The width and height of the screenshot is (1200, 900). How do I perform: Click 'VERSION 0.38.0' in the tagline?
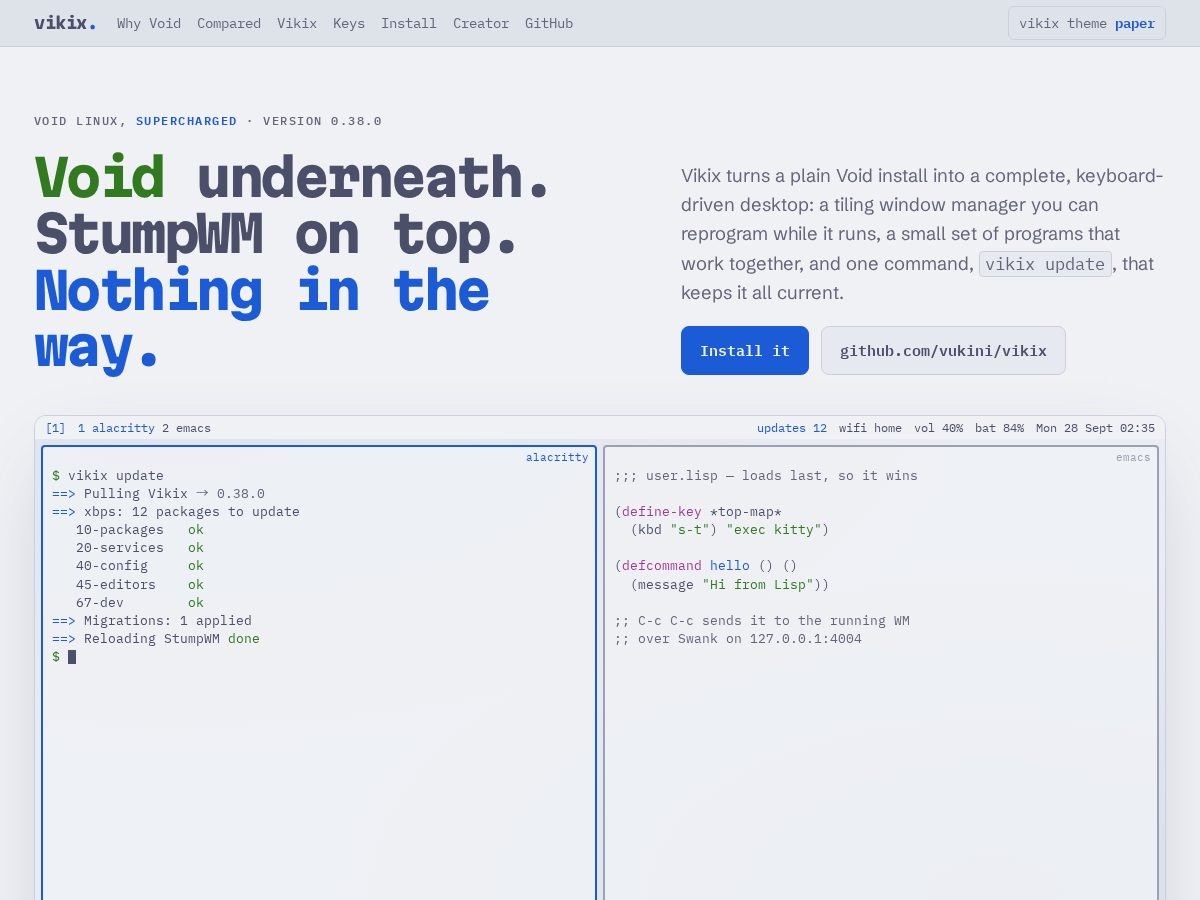click(322, 121)
